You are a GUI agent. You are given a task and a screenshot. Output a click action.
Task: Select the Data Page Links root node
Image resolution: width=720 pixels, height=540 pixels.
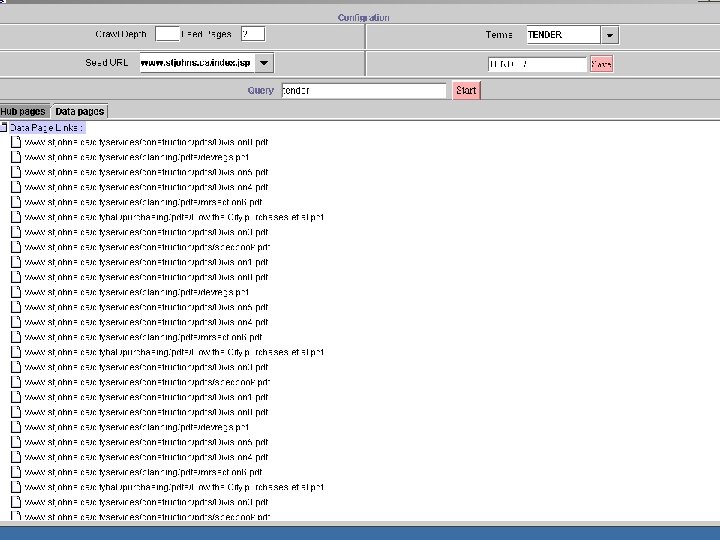click(x=47, y=128)
